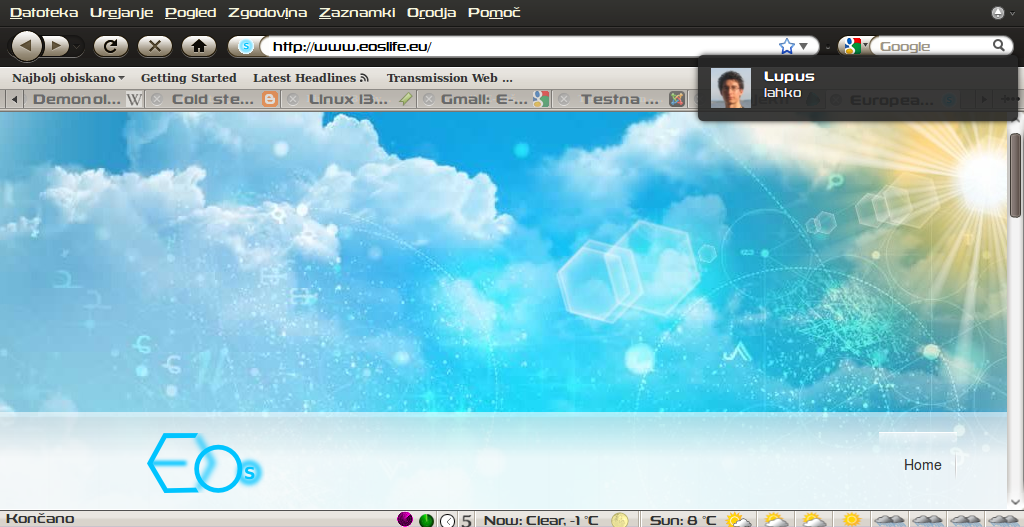Screen dimensions: 1024x527
Task: Click the vertical scrollbar thumb
Action: pos(1015,175)
